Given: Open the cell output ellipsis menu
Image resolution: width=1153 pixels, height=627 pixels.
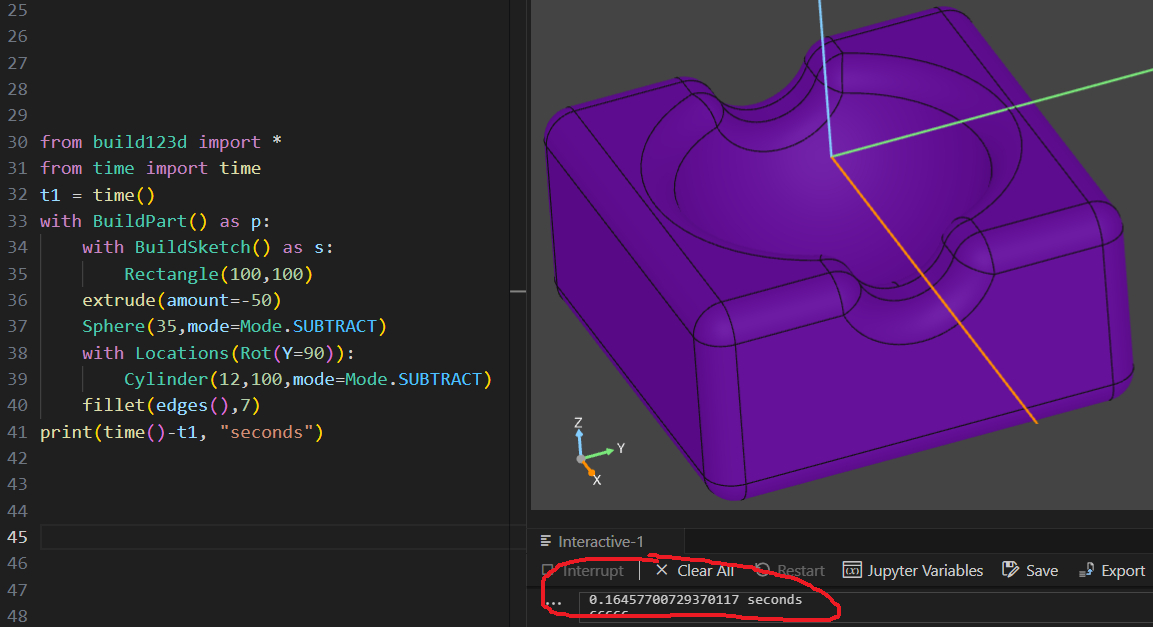Looking at the screenshot, I should pos(554,601).
